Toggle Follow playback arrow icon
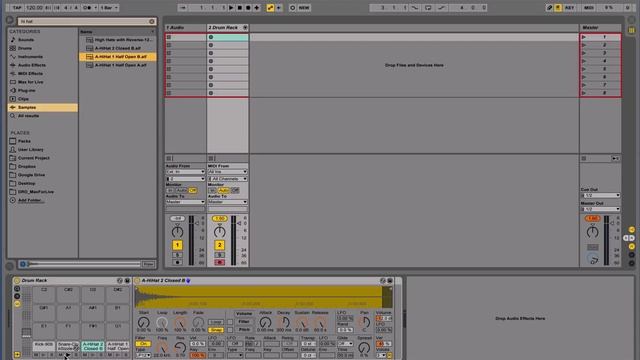Screen dimensions: 640x360 tap(183, 7)
